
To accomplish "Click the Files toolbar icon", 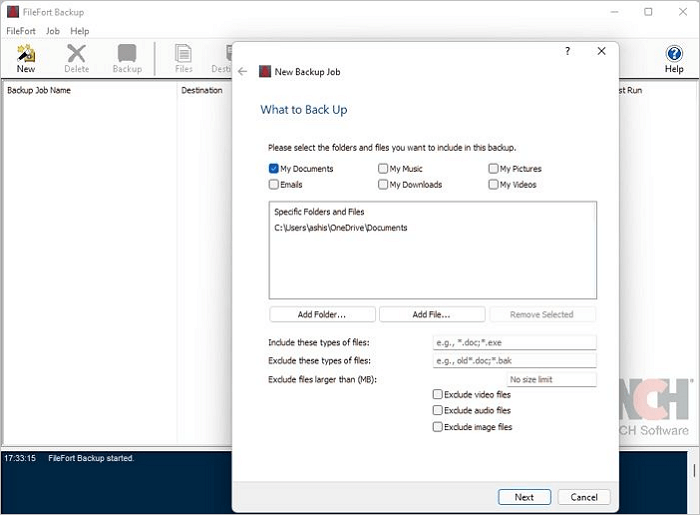I will (x=183, y=58).
